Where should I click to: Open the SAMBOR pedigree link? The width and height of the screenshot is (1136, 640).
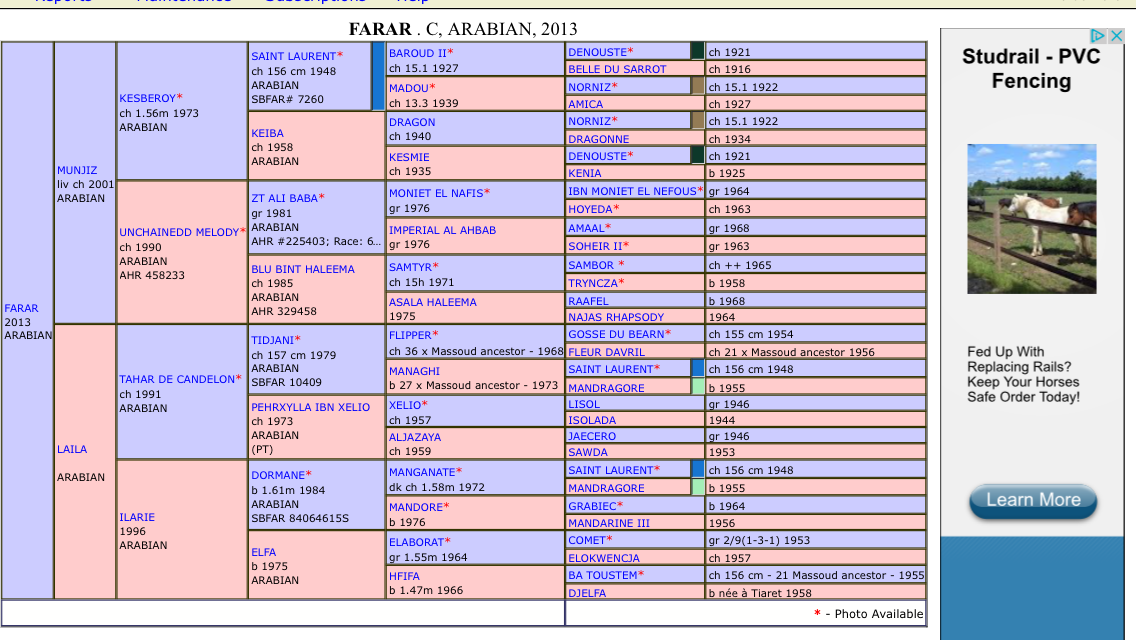pos(591,265)
